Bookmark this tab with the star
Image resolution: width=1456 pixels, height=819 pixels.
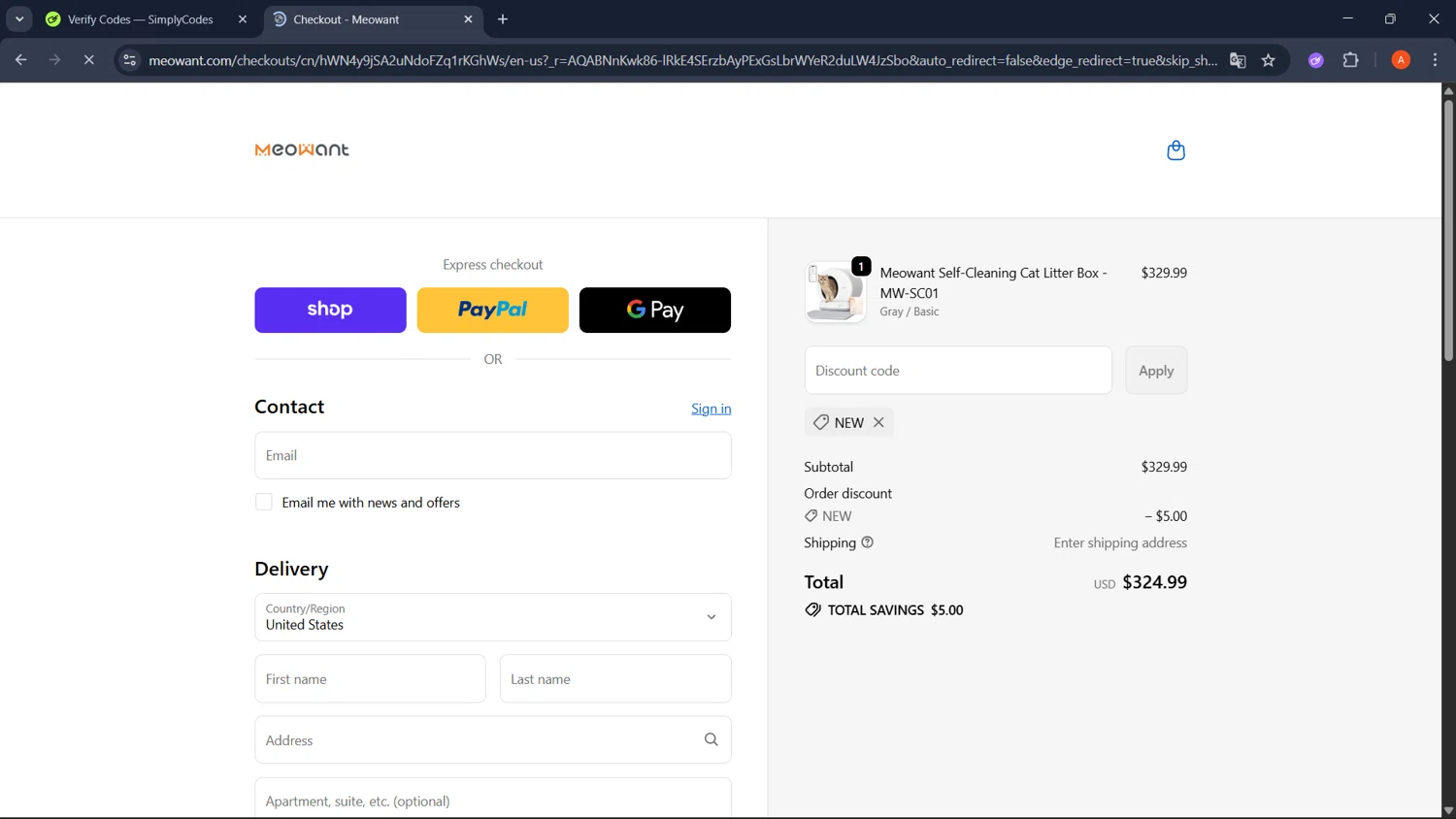pos(1268,60)
